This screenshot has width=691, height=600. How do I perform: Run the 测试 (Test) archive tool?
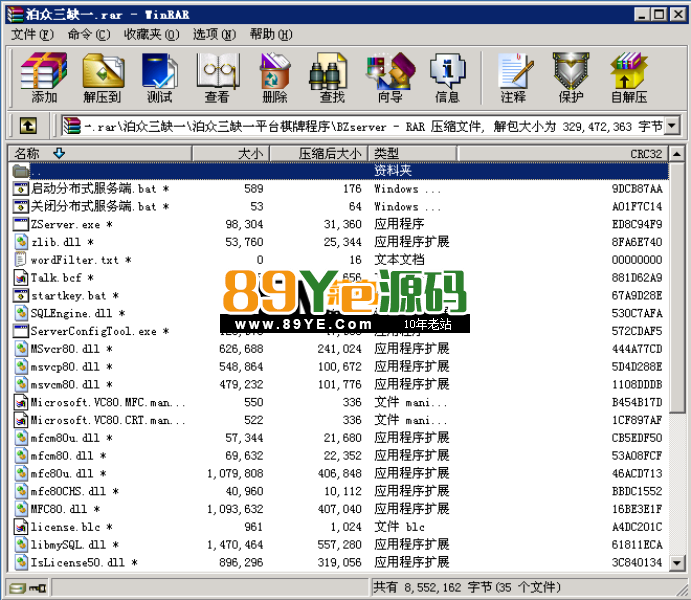click(x=160, y=78)
